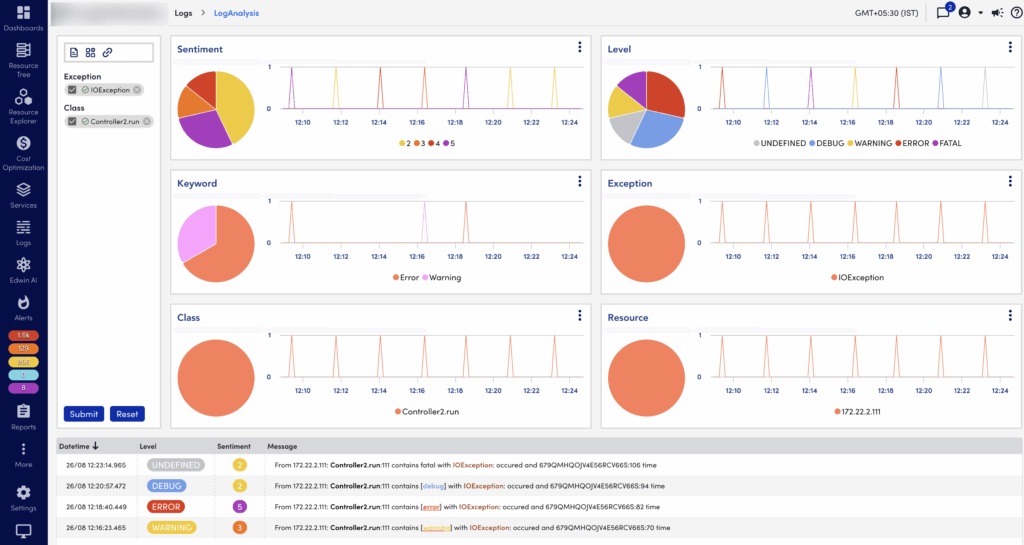Uncheck the Controller2.run filter checkbox
The image size is (1024, 545).
click(71, 121)
